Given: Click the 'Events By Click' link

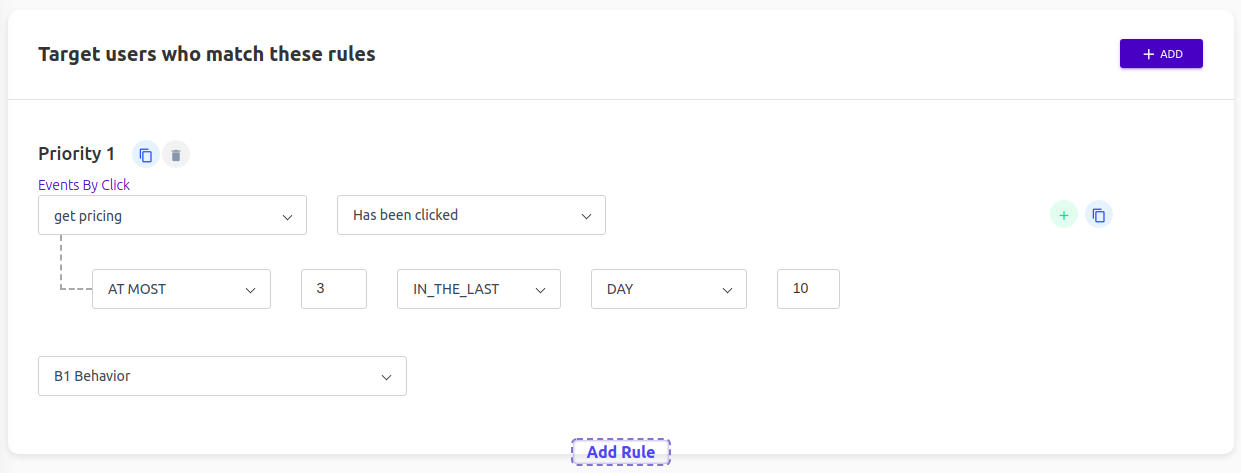Looking at the screenshot, I should pos(84,185).
